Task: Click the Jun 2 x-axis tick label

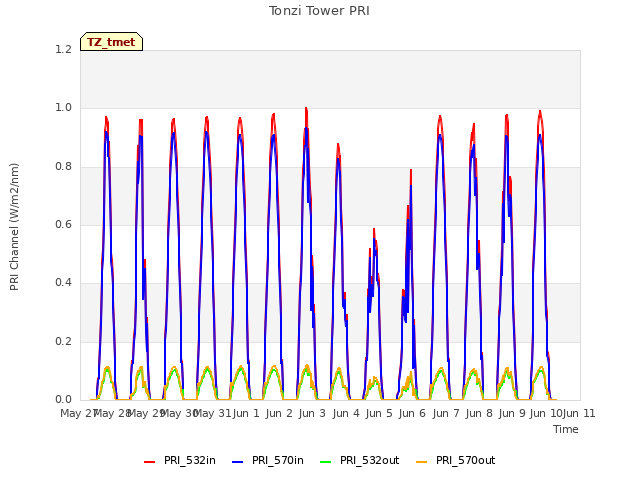Action: (x=279, y=413)
